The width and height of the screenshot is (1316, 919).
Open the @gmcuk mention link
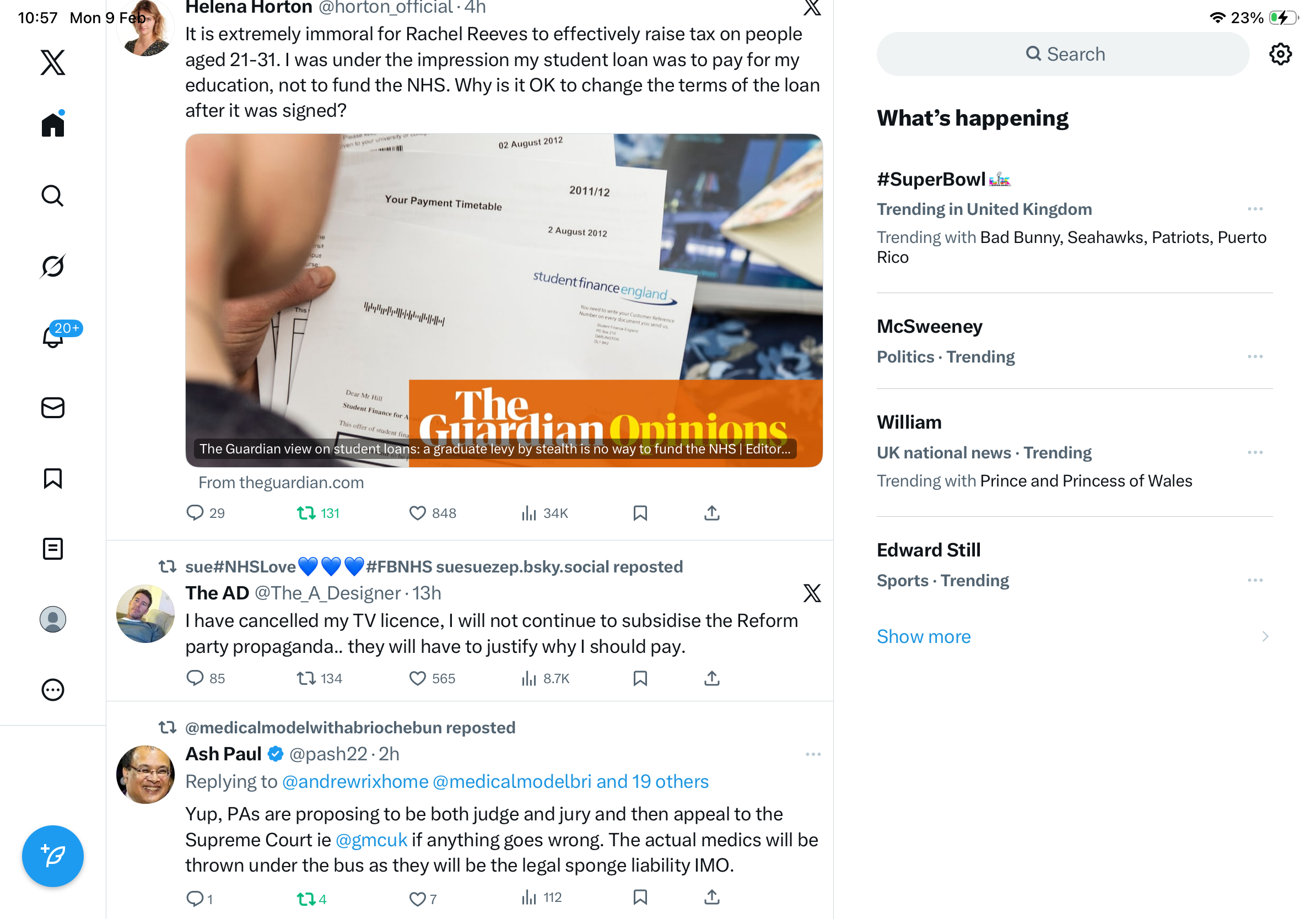point(371,839)
